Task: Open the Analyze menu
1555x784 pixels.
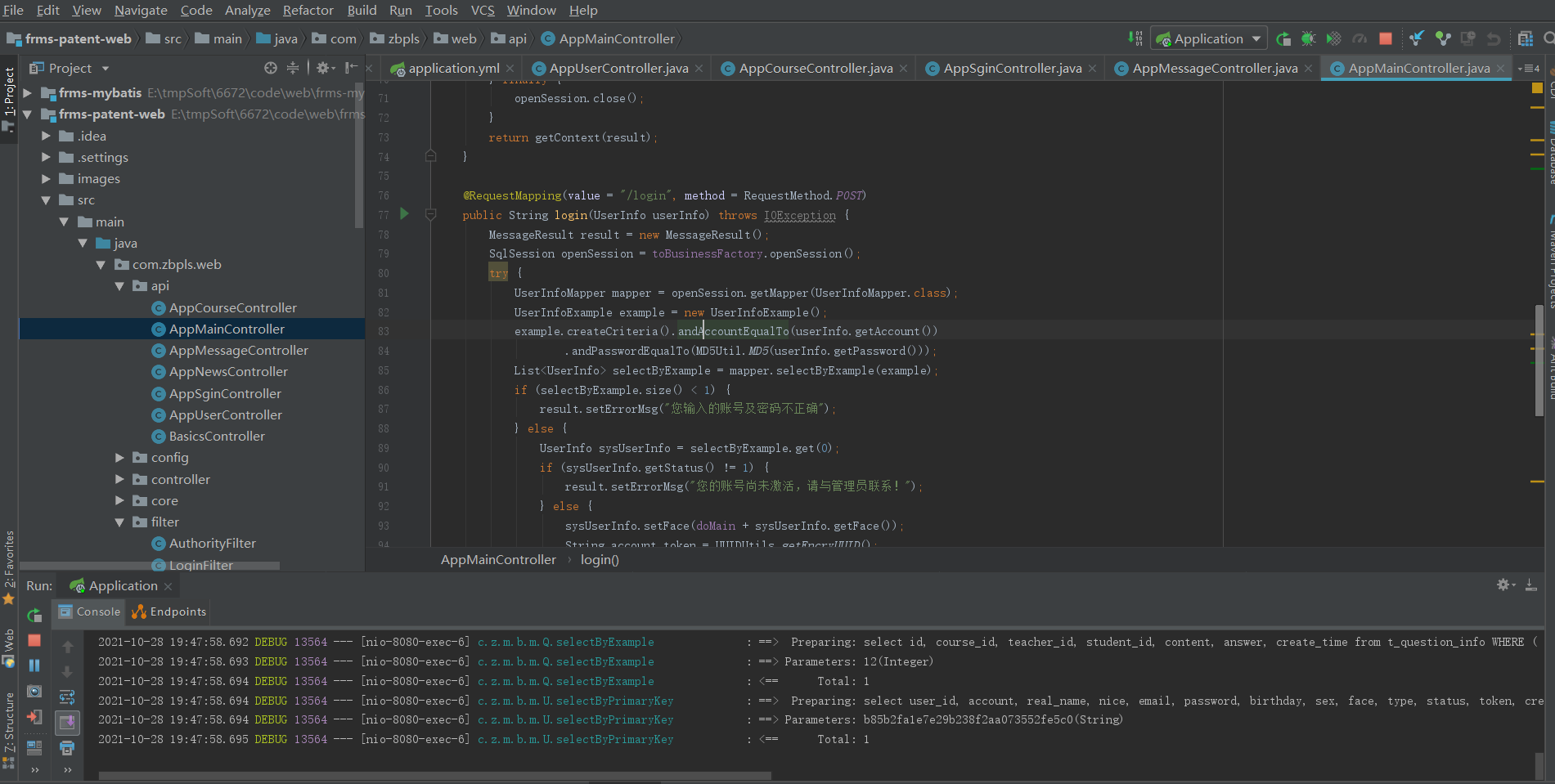Action: [248, 10]
